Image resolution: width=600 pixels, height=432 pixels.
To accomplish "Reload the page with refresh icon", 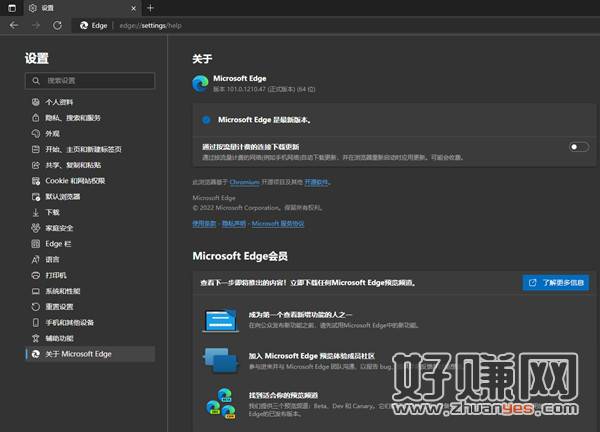I will 57,24.
